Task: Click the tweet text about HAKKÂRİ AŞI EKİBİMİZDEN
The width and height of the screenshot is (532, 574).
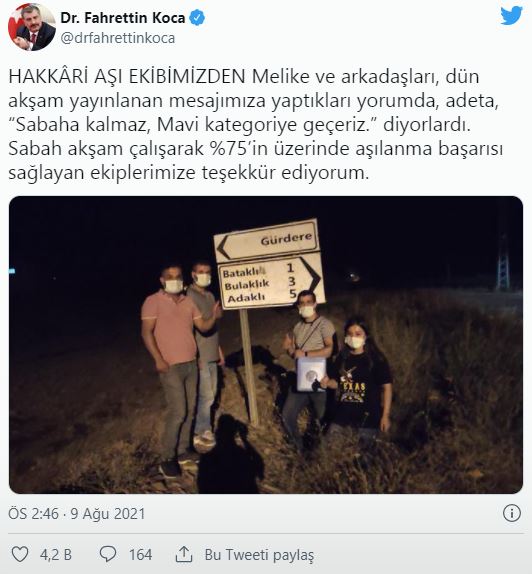Action: point(255,124)
